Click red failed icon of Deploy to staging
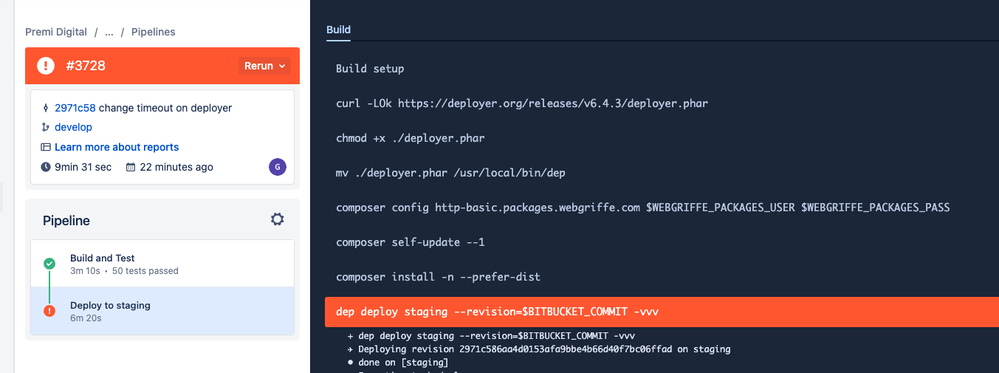This screenshot has width=999, height=373. point(49,311)
